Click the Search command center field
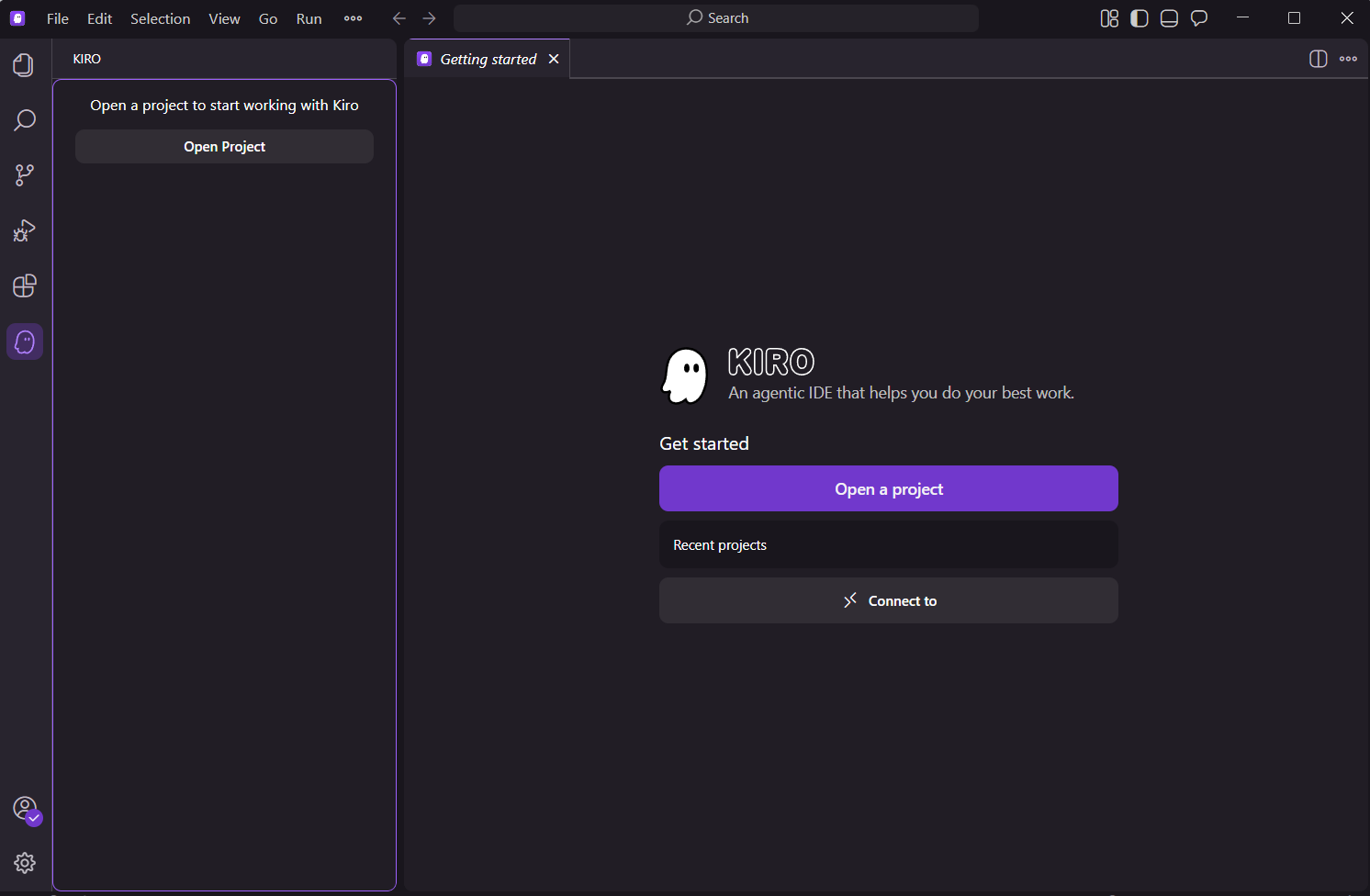Viewport: 1370px width, 896px height. (716, 18)
